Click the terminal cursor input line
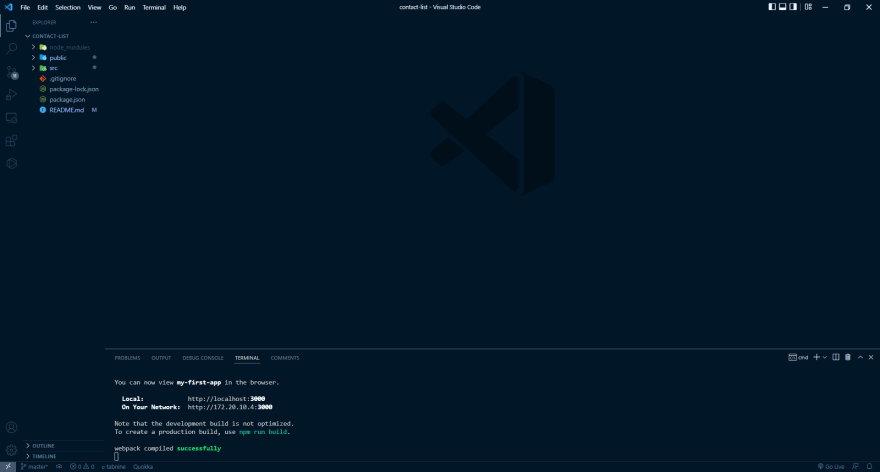 click(117, 457)
